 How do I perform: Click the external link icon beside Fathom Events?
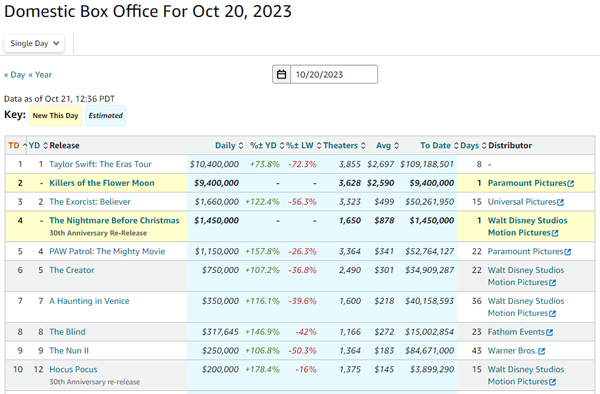[x=549, y=332]
